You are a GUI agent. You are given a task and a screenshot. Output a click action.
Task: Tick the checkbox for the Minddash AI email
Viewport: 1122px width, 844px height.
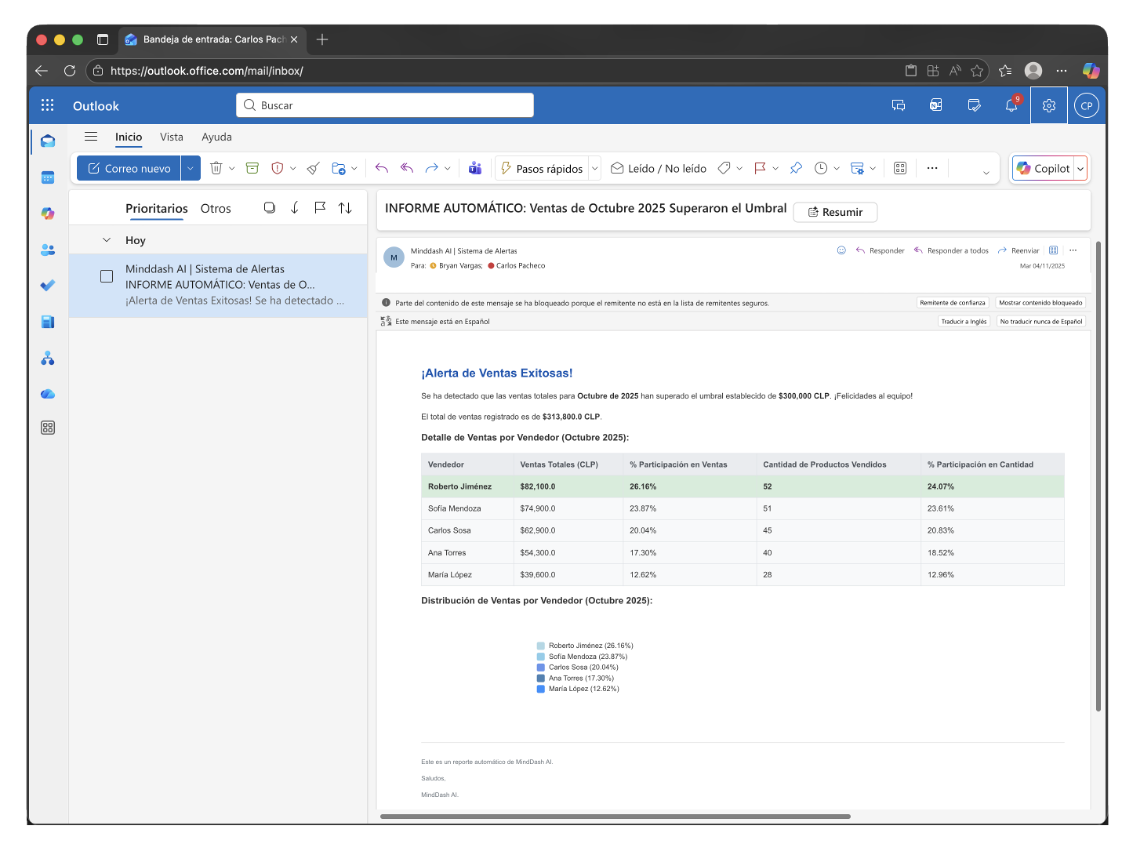pos(107,276)
